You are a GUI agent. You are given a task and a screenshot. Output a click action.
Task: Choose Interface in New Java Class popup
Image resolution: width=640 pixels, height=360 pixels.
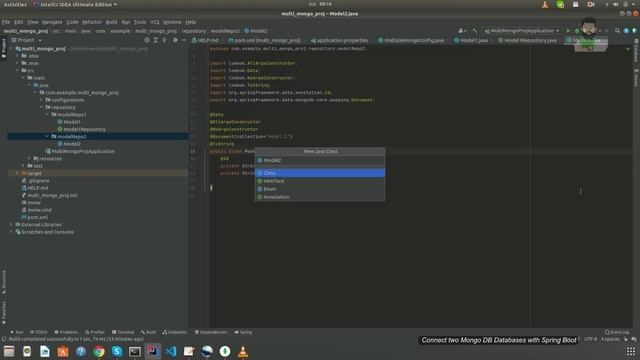click(320, 181)
